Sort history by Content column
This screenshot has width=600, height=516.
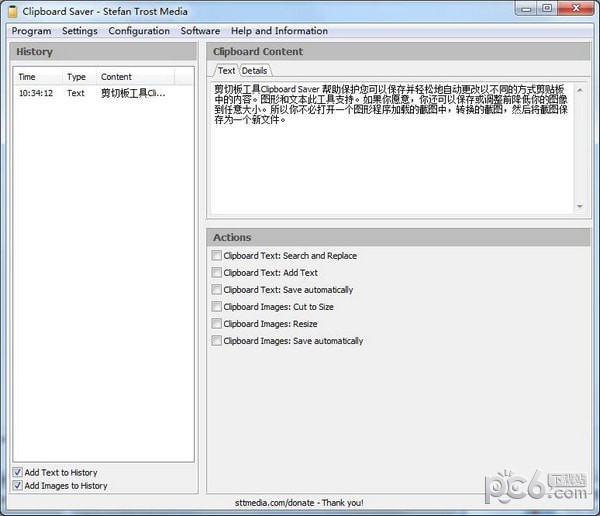coord(135,77)
